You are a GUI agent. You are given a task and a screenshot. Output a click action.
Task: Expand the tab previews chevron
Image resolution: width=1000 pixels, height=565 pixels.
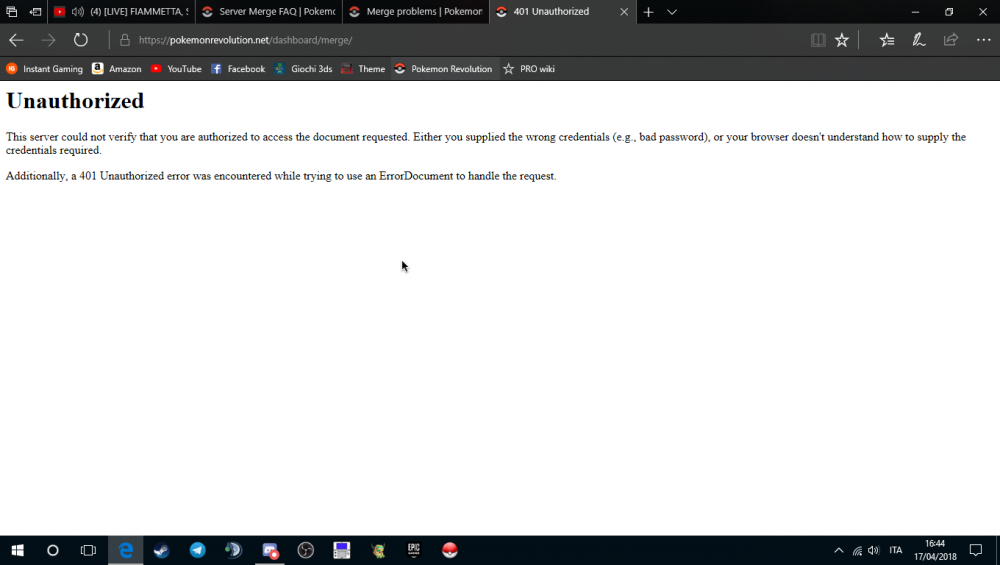pos(672,12)
